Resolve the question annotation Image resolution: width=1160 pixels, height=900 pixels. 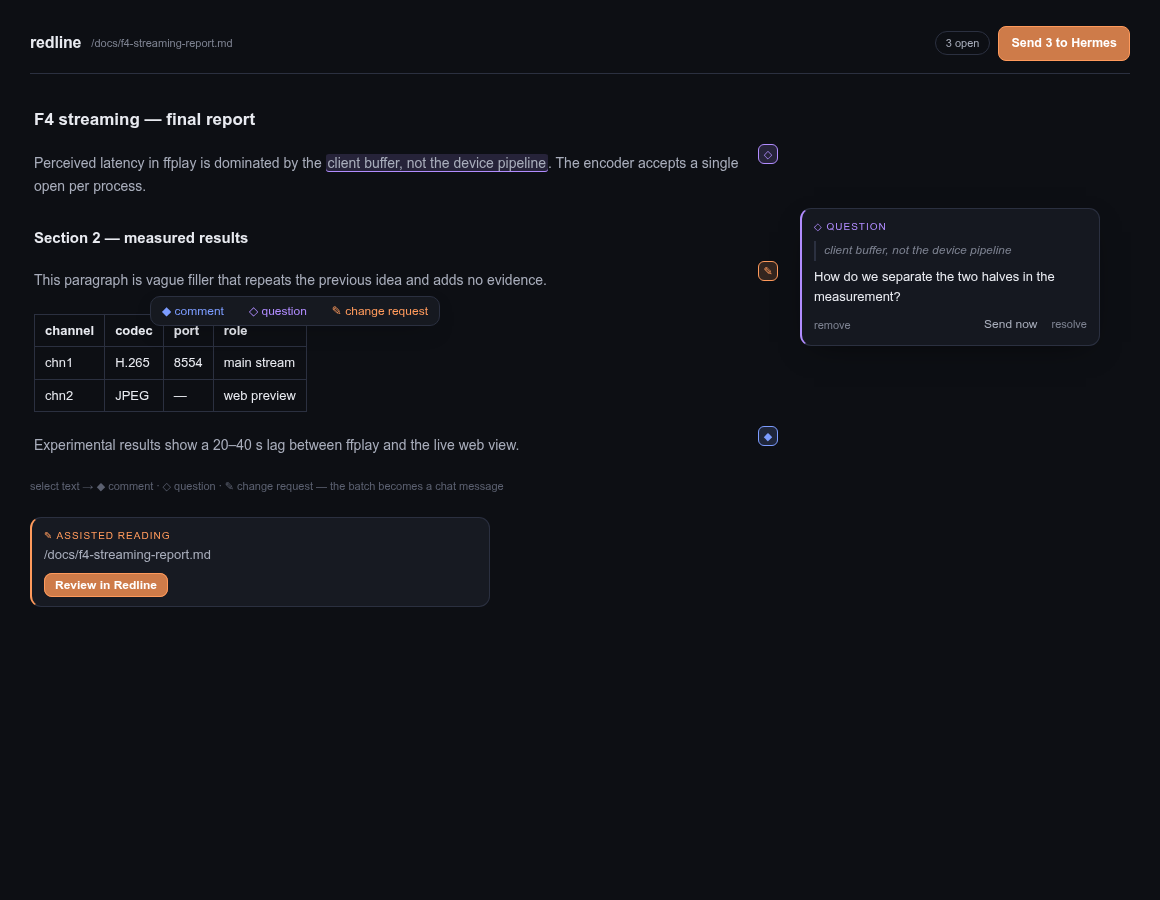pos(1068,324)
